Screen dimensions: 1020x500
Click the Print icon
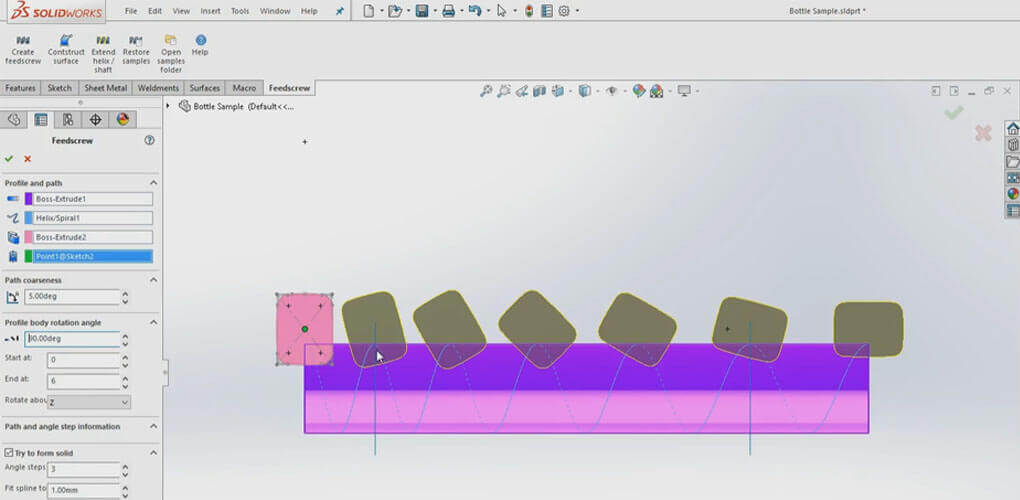tap(448, 11)
